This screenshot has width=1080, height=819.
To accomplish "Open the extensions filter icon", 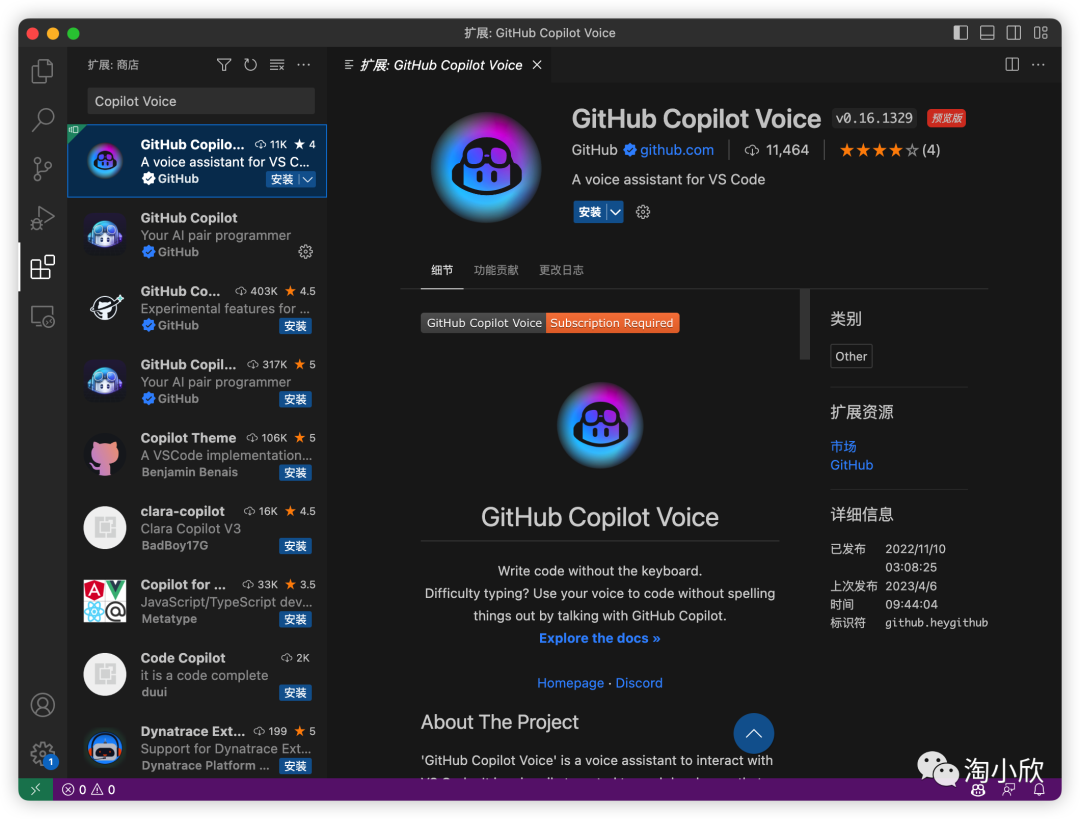I will 224,64.
